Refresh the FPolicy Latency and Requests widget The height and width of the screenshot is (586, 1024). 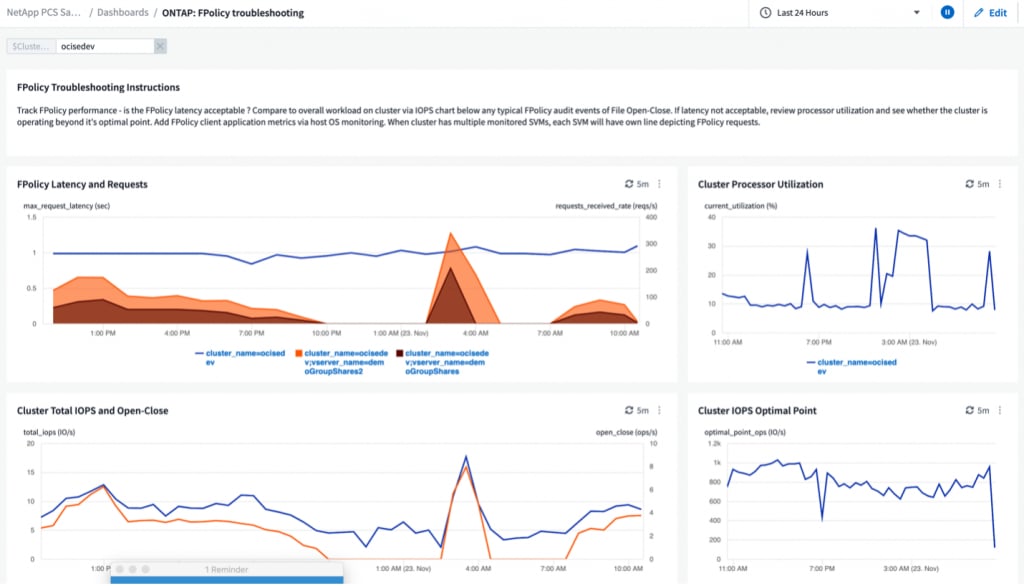(629, 184)
